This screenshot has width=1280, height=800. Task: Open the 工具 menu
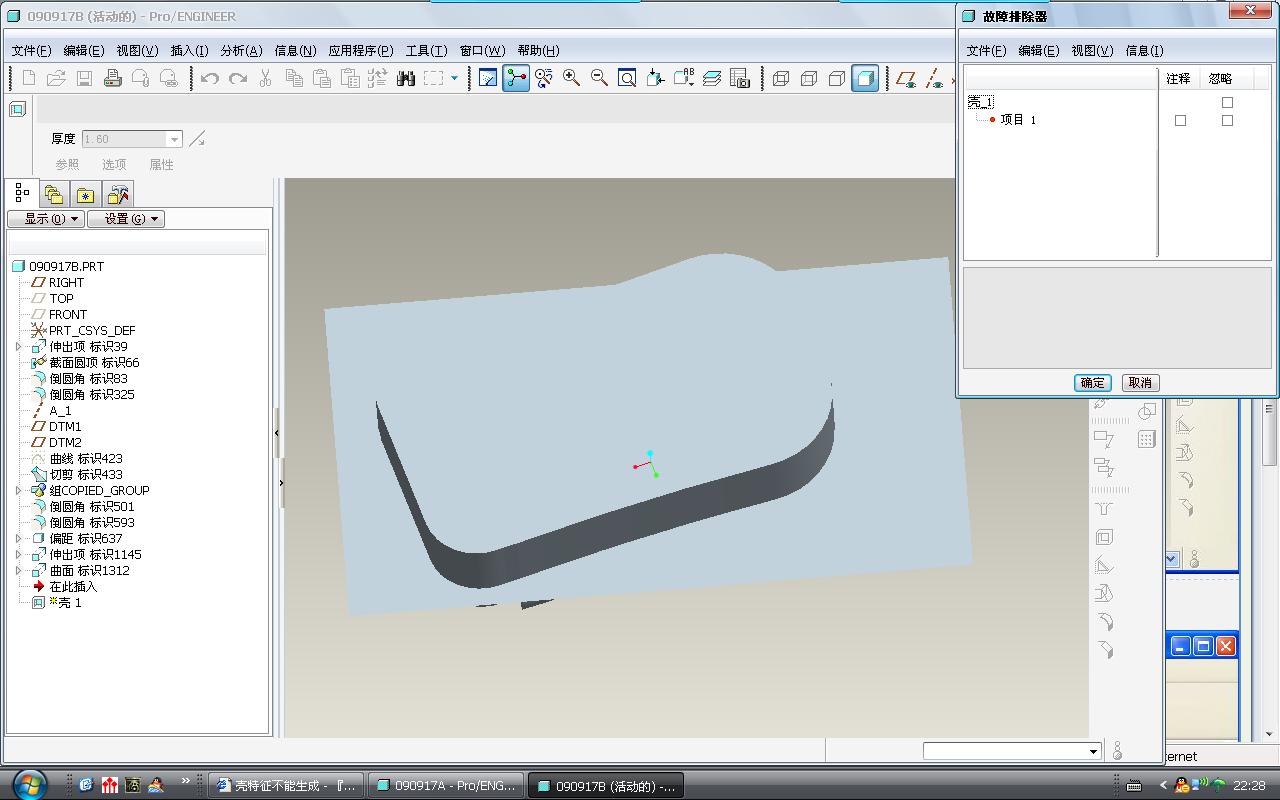pyautogui.click(x=426, y=50)
